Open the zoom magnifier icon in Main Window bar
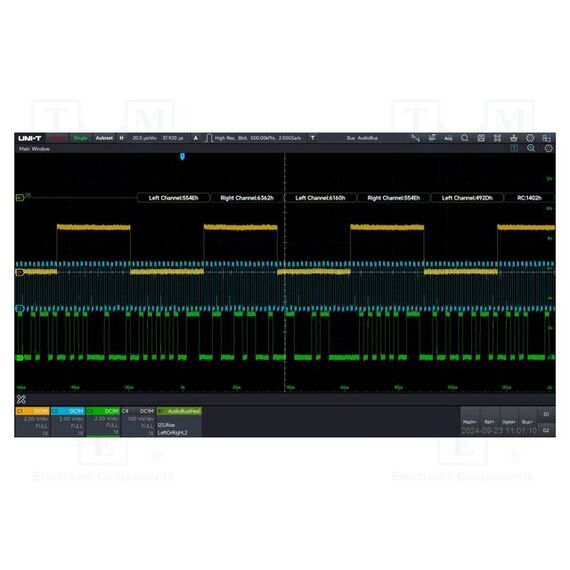 tap(531, 148)
